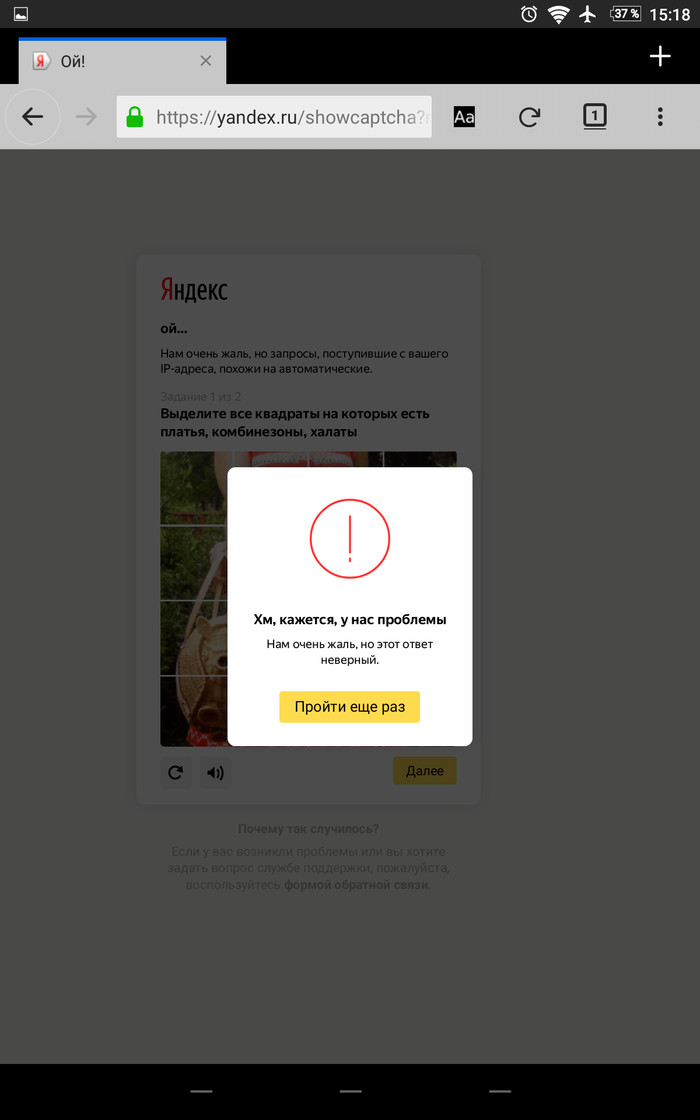This screenshot has width=700, height=1120.
Task: Tap the forward navigation arrow
Action: point(86,116)
